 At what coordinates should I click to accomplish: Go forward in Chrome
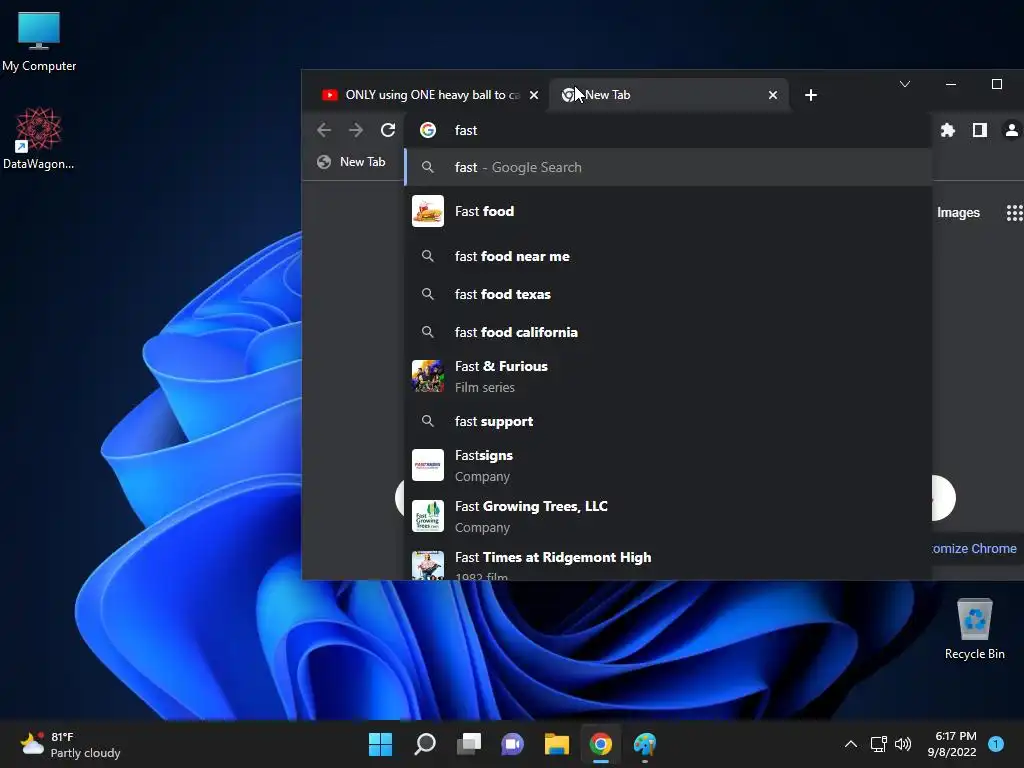356,130
